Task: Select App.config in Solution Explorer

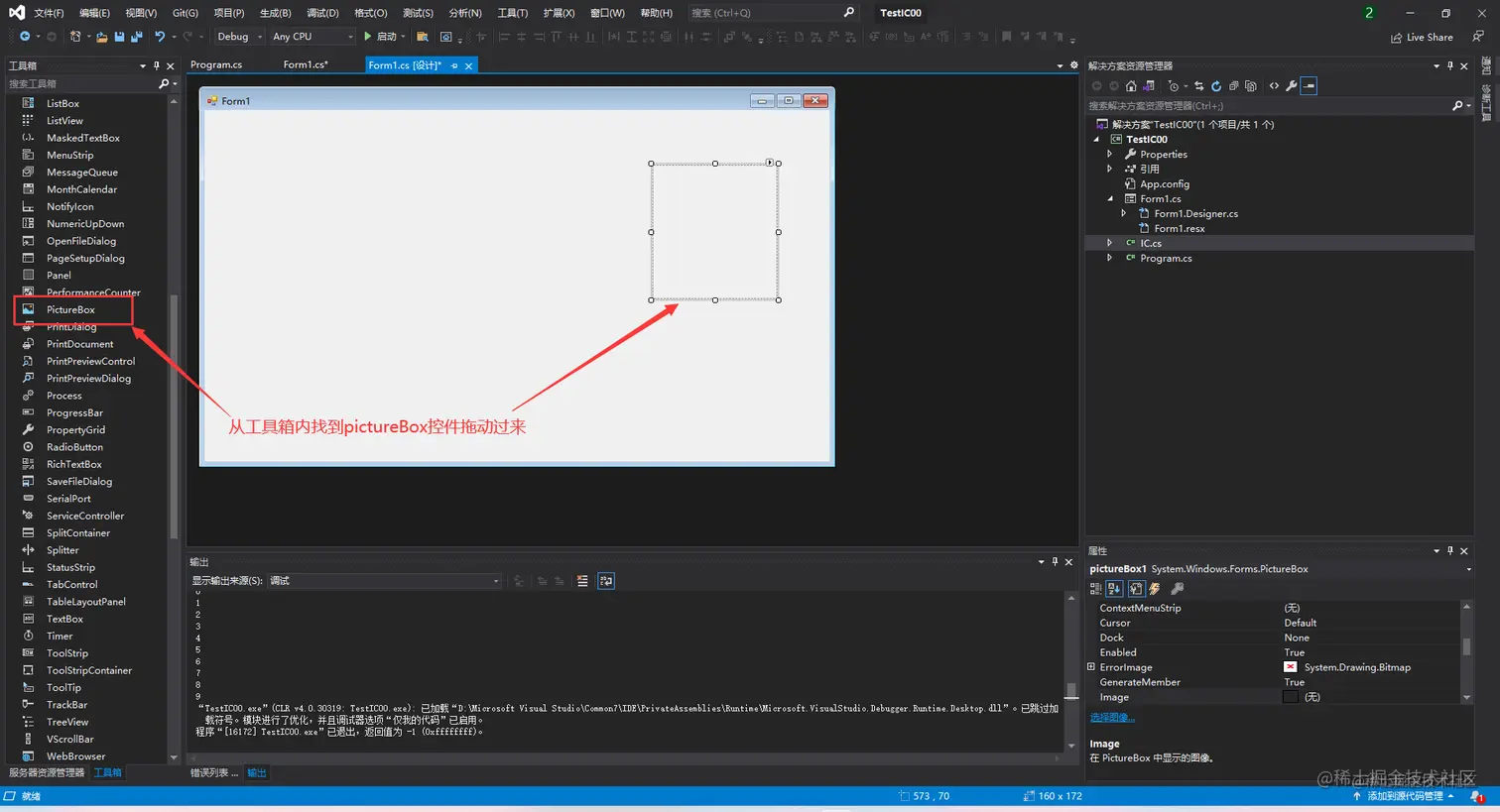Action: 1164,184
